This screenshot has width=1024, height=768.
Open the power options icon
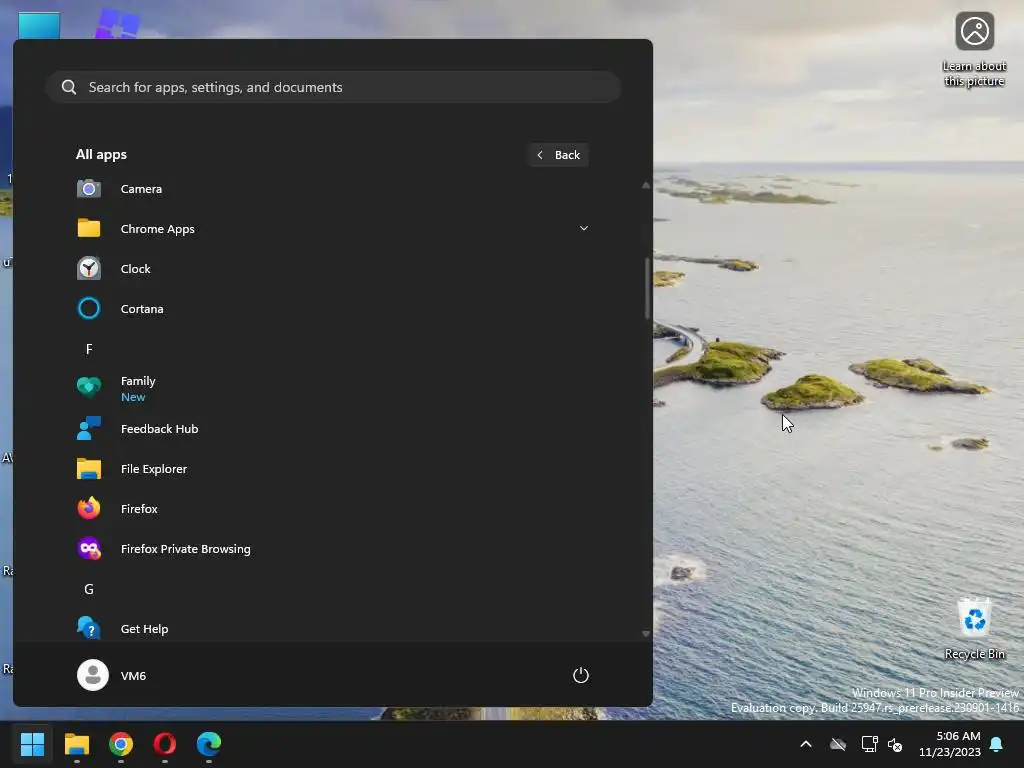click(581, 675)
